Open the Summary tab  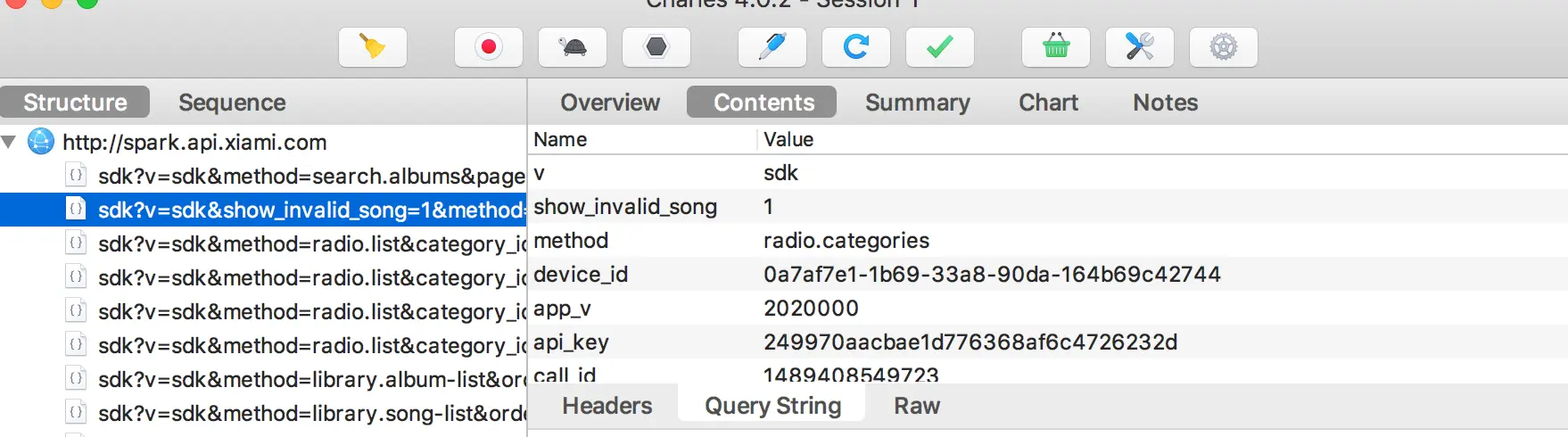918,103
